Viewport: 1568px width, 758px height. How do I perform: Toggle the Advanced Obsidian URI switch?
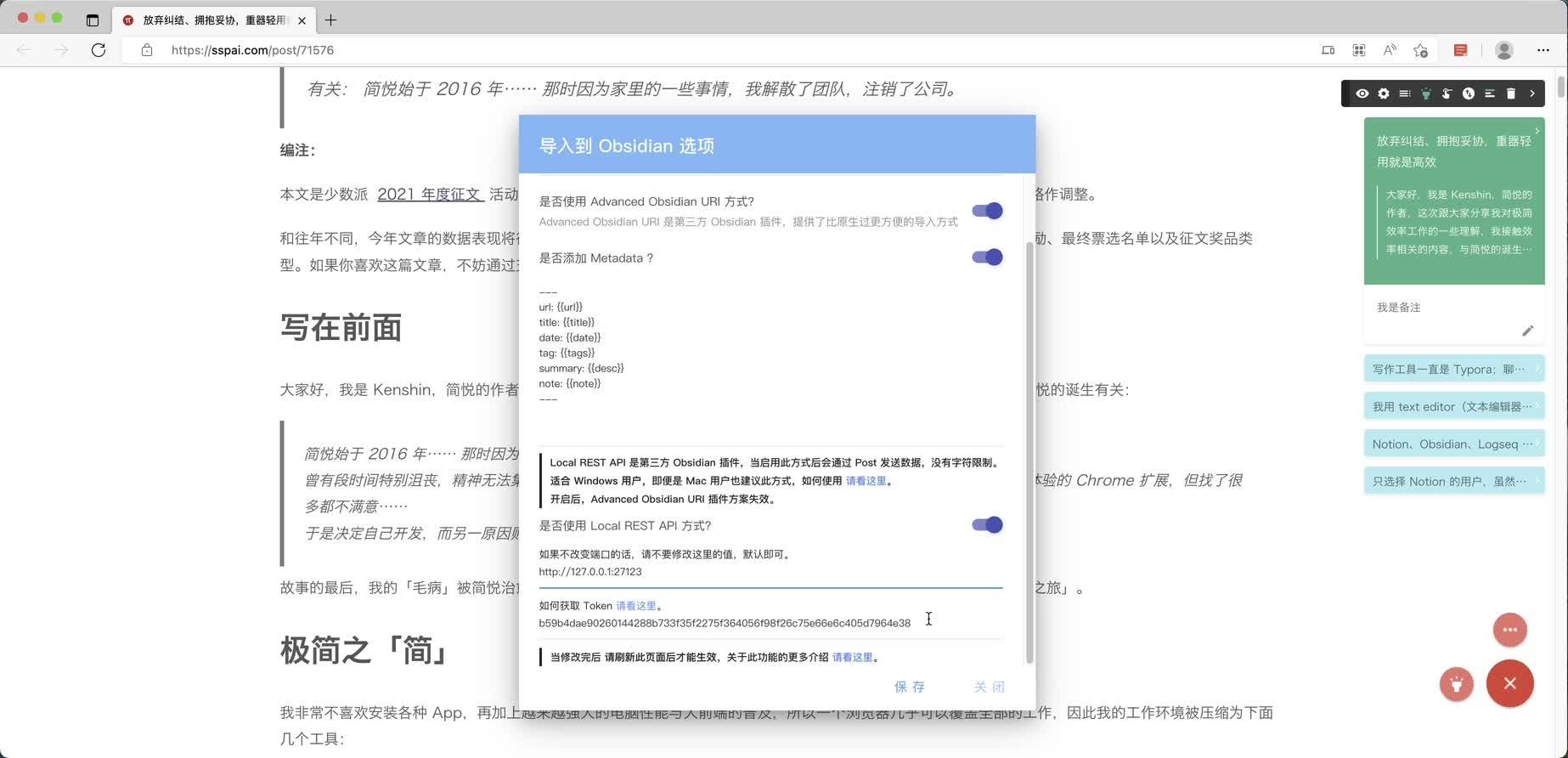(987, 211)
